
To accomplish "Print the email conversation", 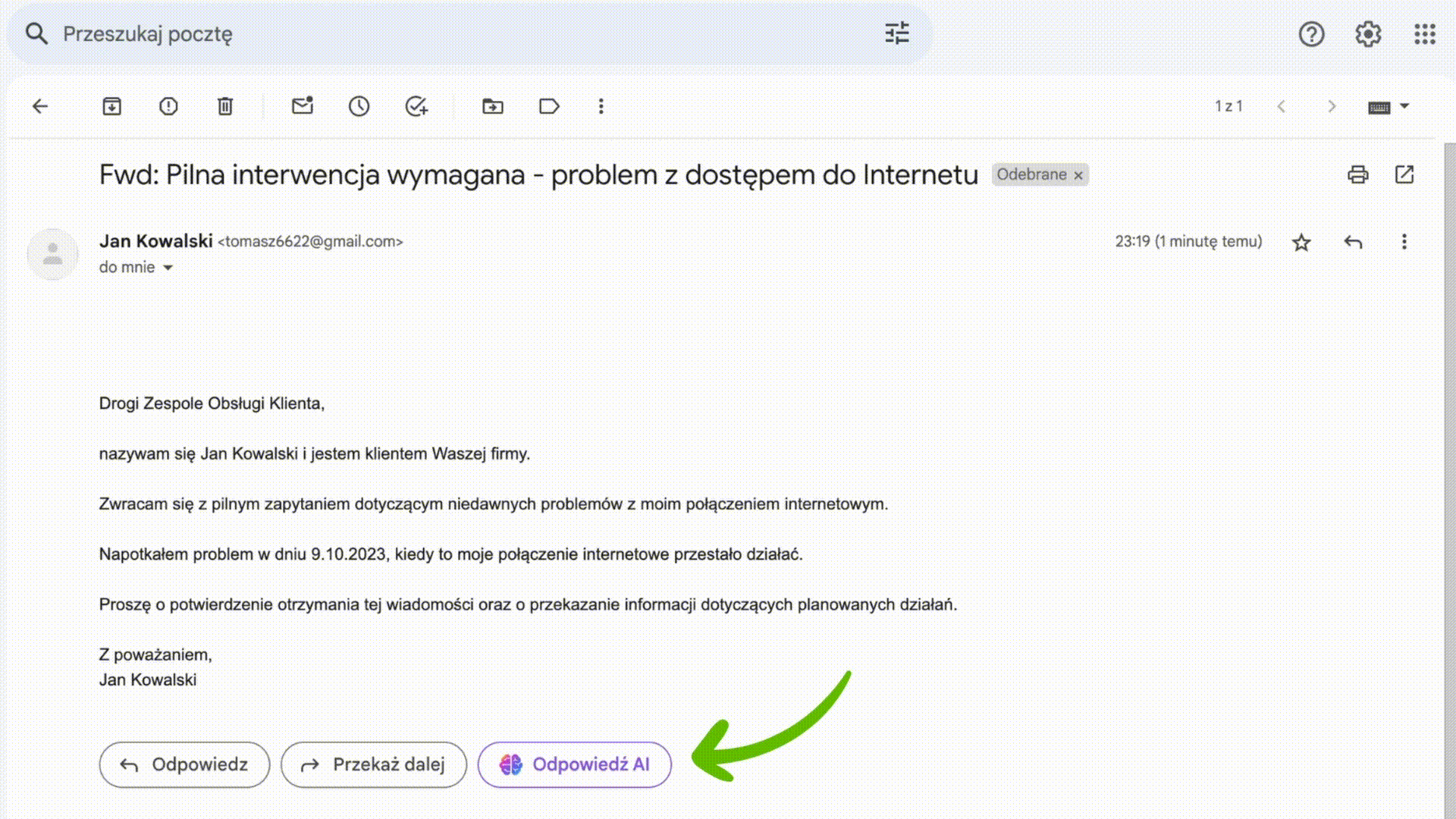I will click(1357, 175).
